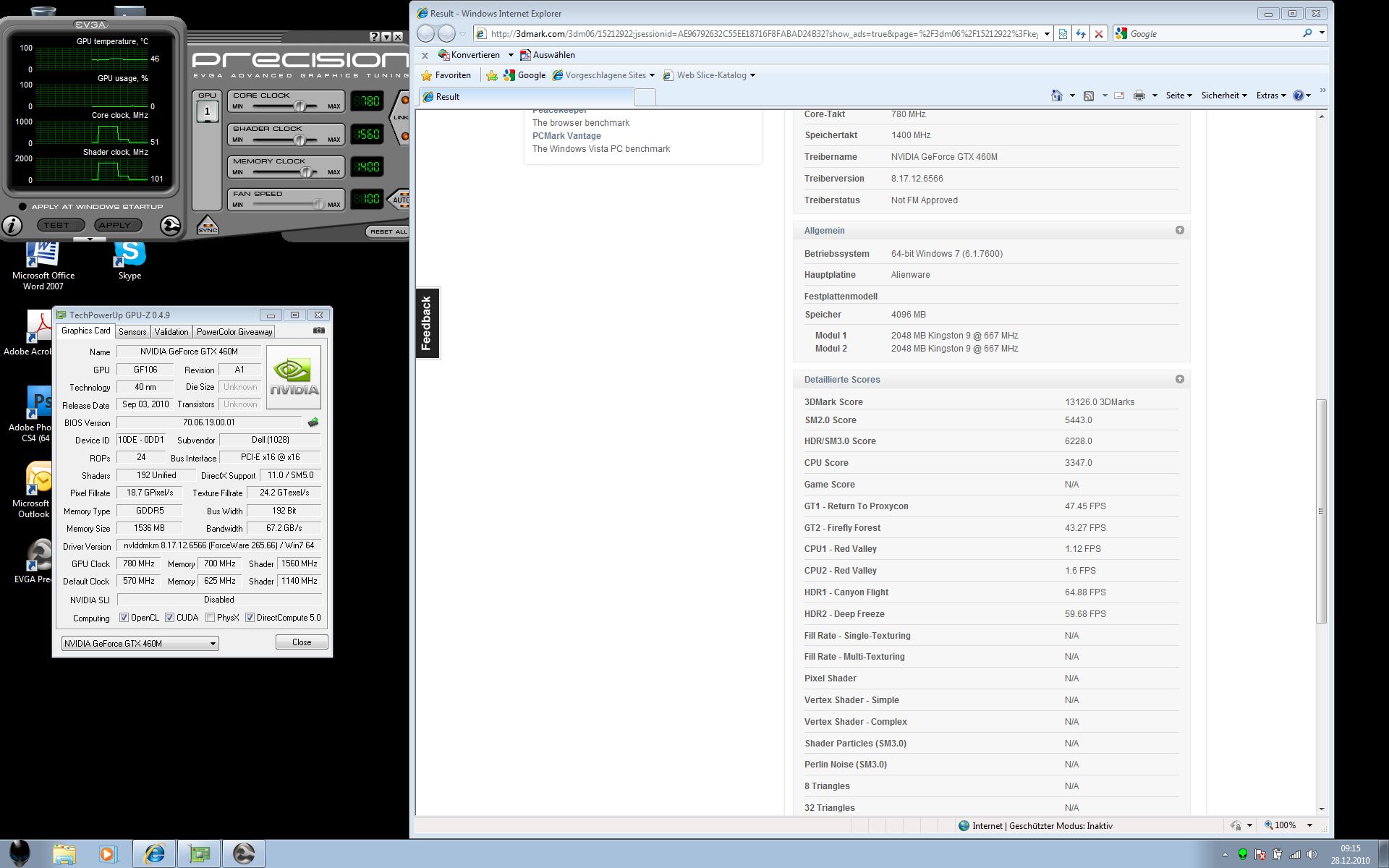
Task: Open Konvertieren dropdown arrow
Action: coord(511,55)
